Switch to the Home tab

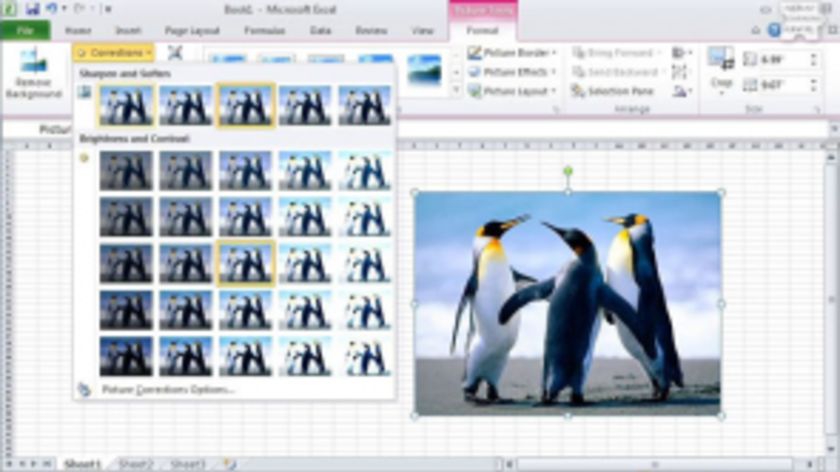tap(78, 31)
